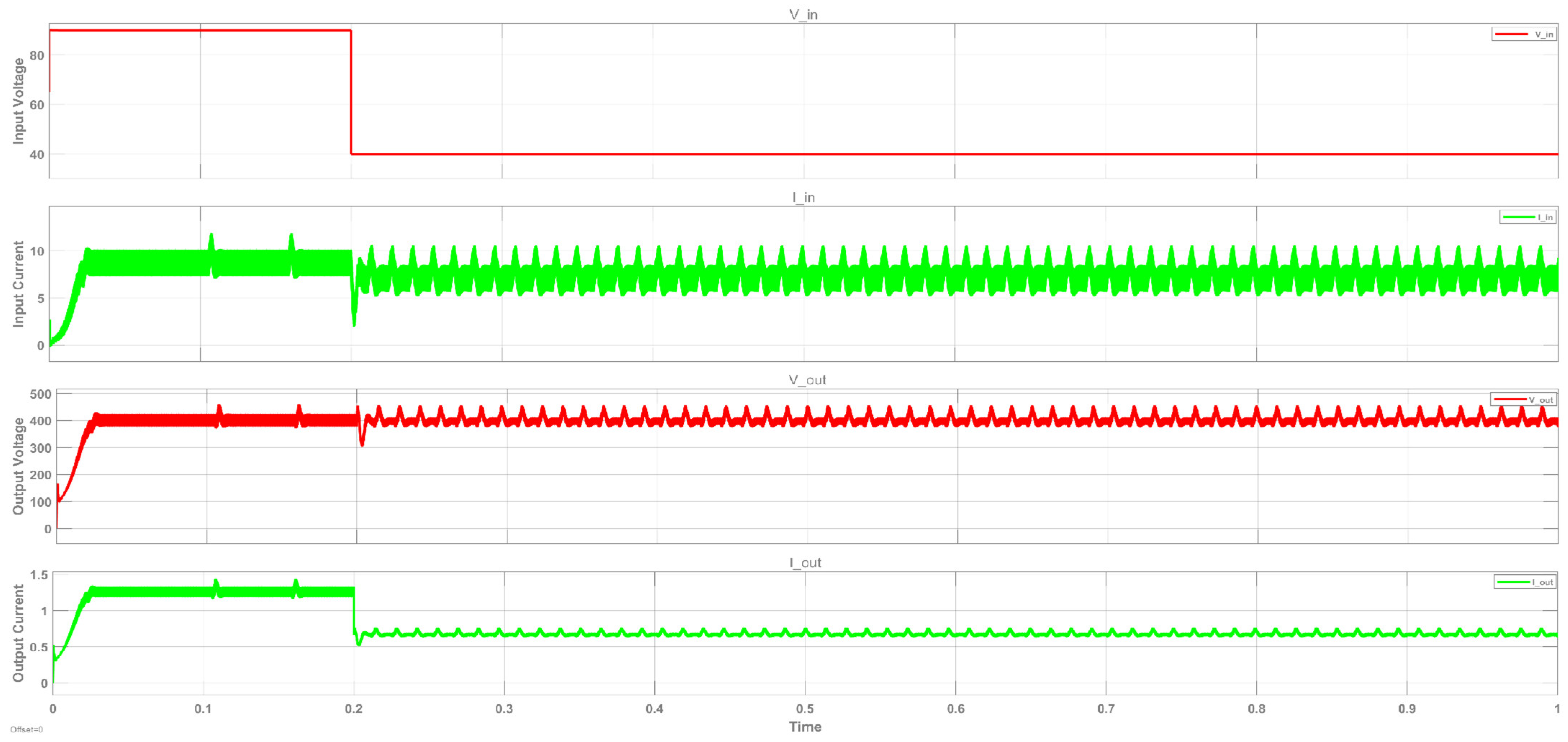Select the I_in plot title
This screenshot has height=742, width=1568.
pos(803,197)
